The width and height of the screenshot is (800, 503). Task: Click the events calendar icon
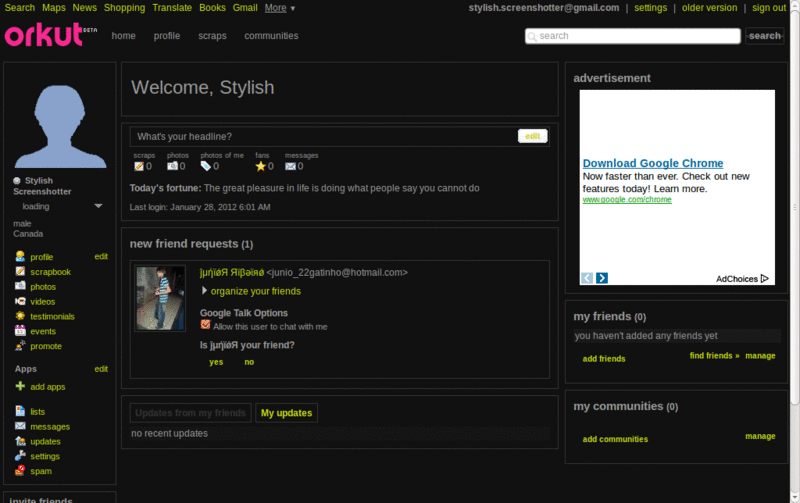tap(20, 331)
